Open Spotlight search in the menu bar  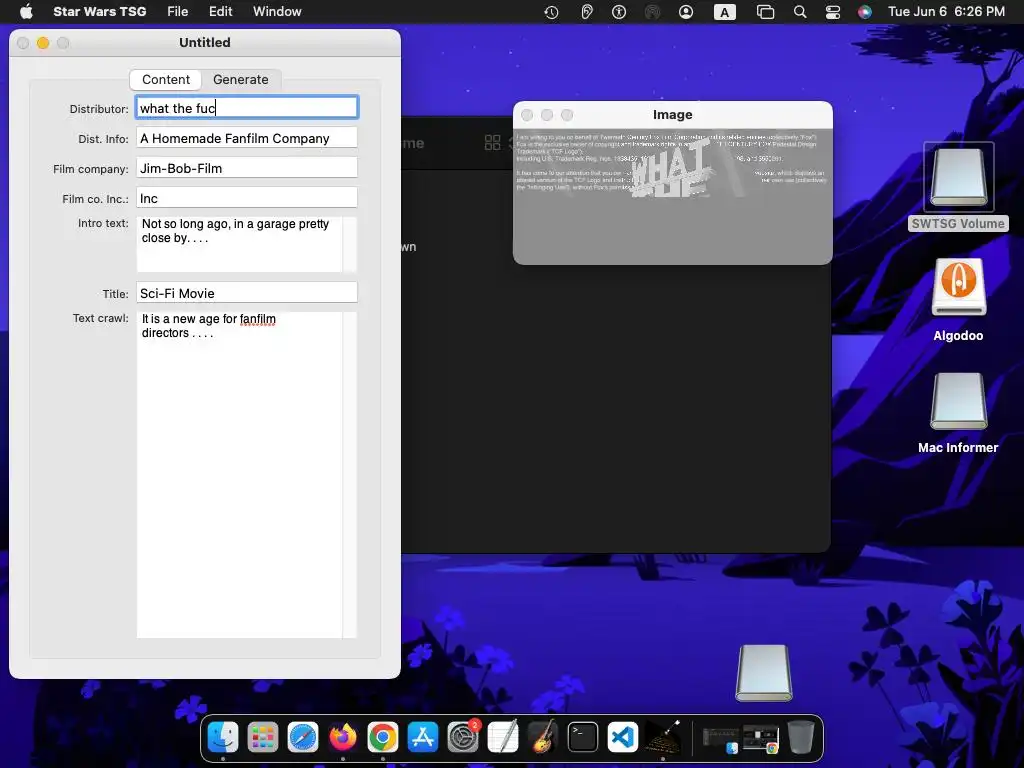tap(799, 12)
